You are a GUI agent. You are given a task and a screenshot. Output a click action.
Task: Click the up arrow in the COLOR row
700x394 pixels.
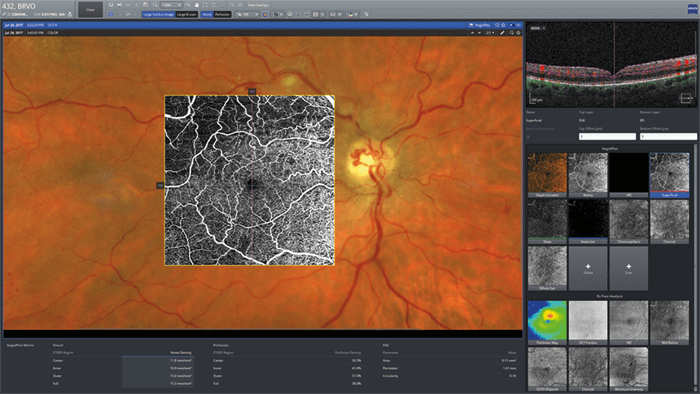pos(472,33)
